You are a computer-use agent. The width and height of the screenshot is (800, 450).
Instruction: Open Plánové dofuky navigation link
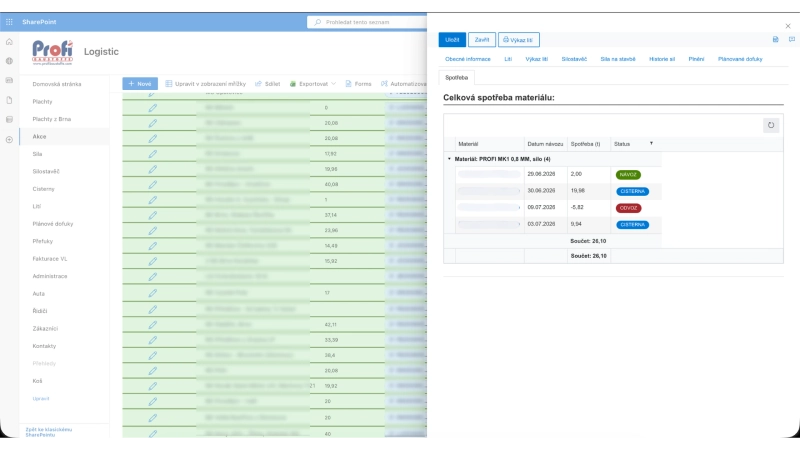[53, 223]
